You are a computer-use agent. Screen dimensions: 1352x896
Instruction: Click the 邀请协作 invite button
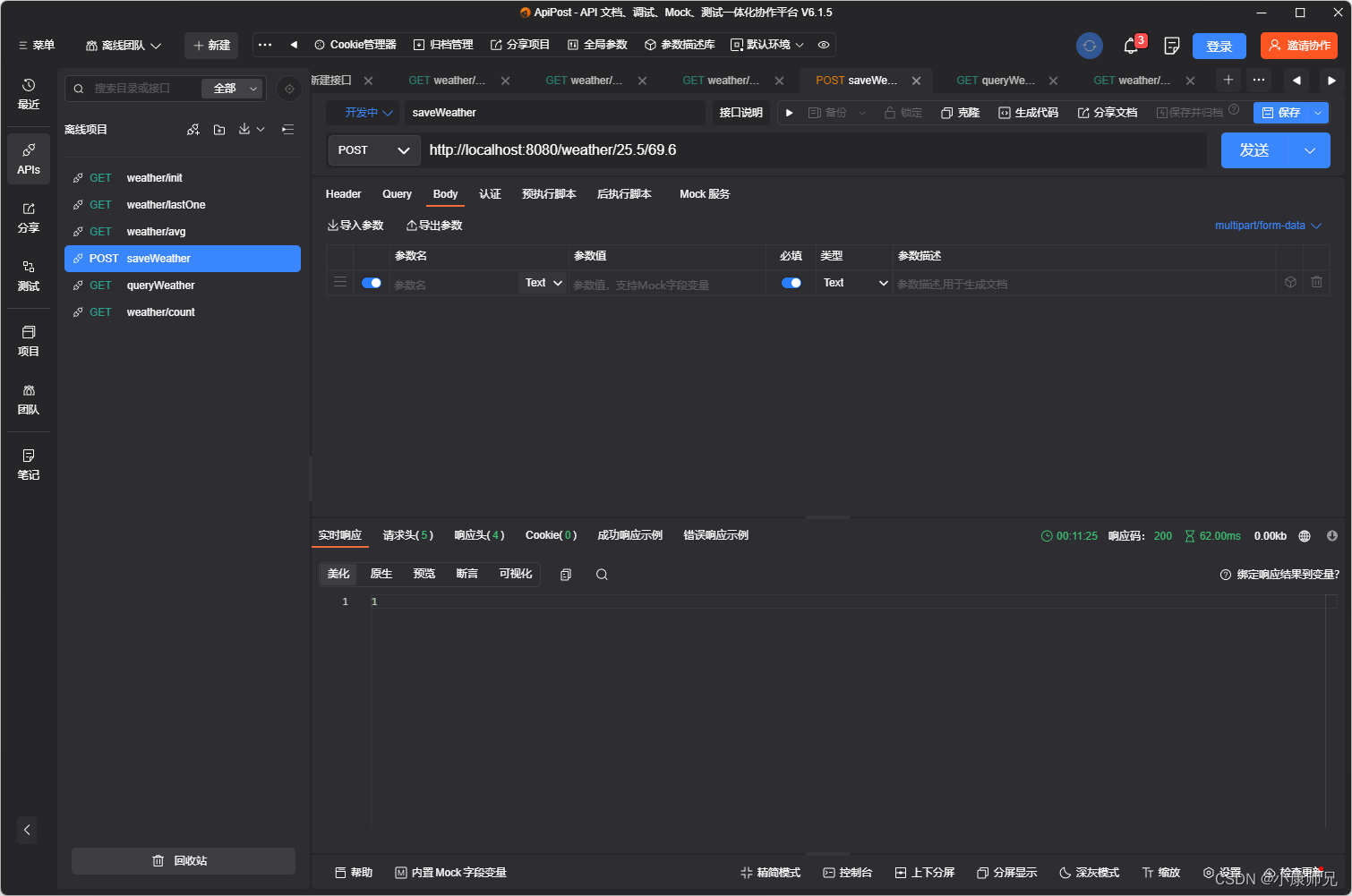click(1299, 46)
